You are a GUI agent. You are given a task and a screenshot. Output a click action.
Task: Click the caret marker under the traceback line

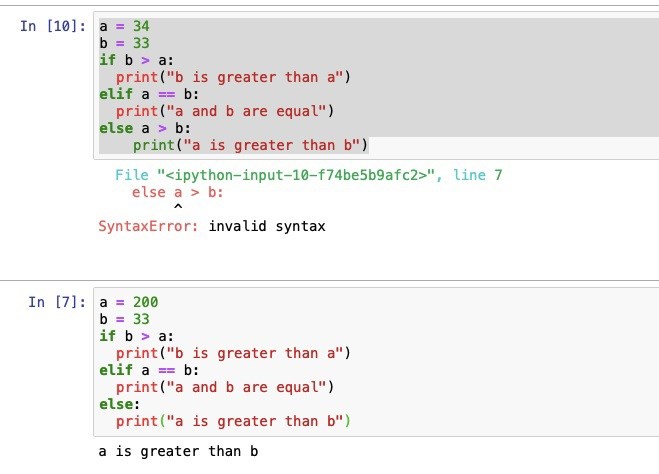pos(178,207)
